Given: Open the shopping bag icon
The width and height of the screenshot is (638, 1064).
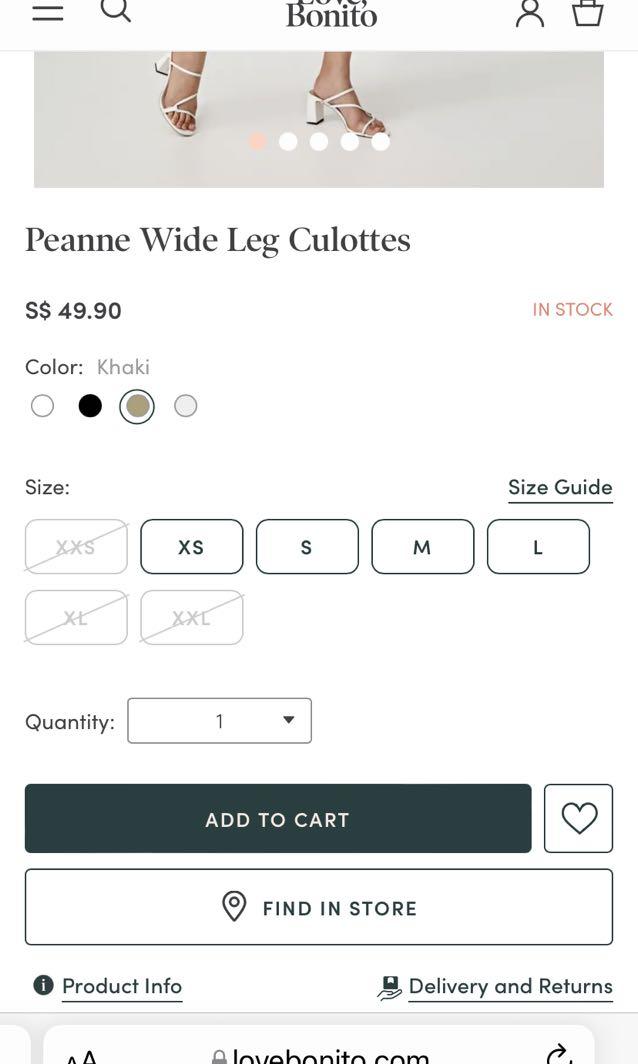Looking at the screenshot, I should pos(587,12).
